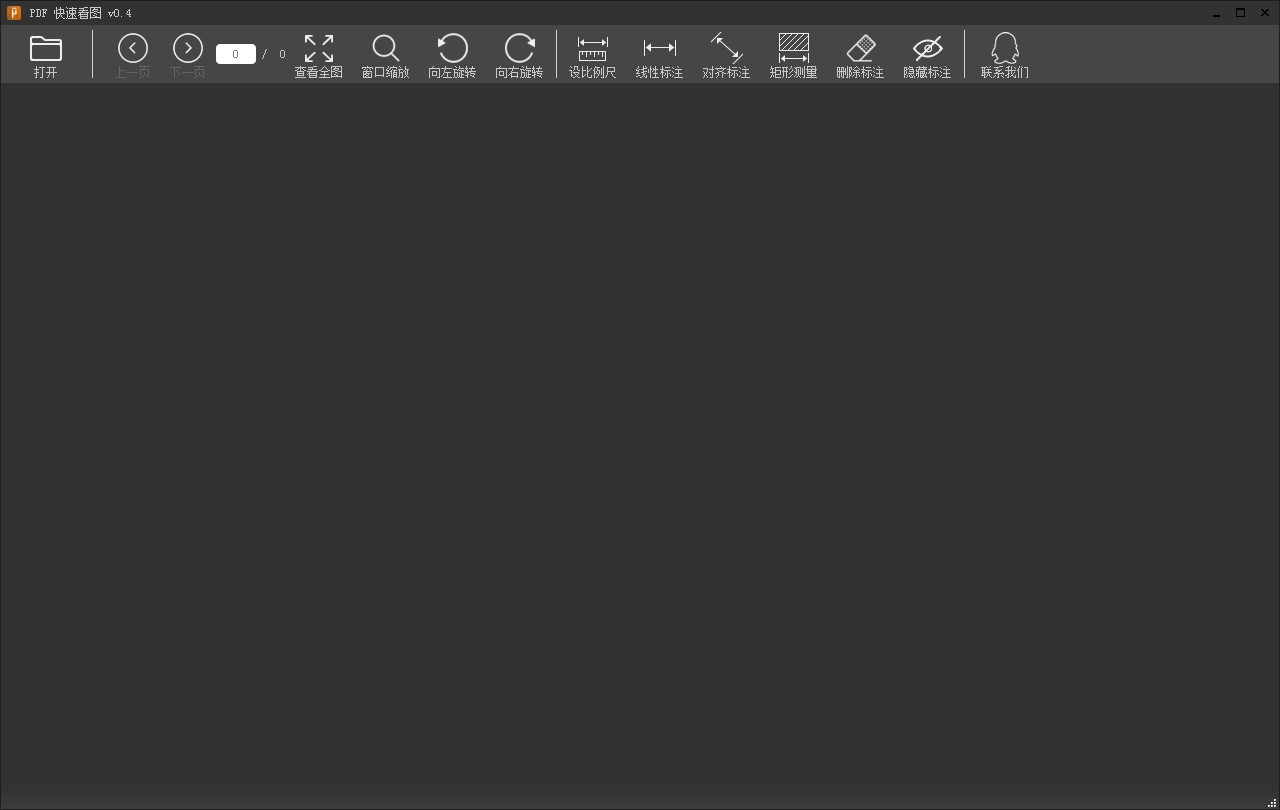
Task: Open the 设比例尺 scale setting tool
Action: pos(592,54)
